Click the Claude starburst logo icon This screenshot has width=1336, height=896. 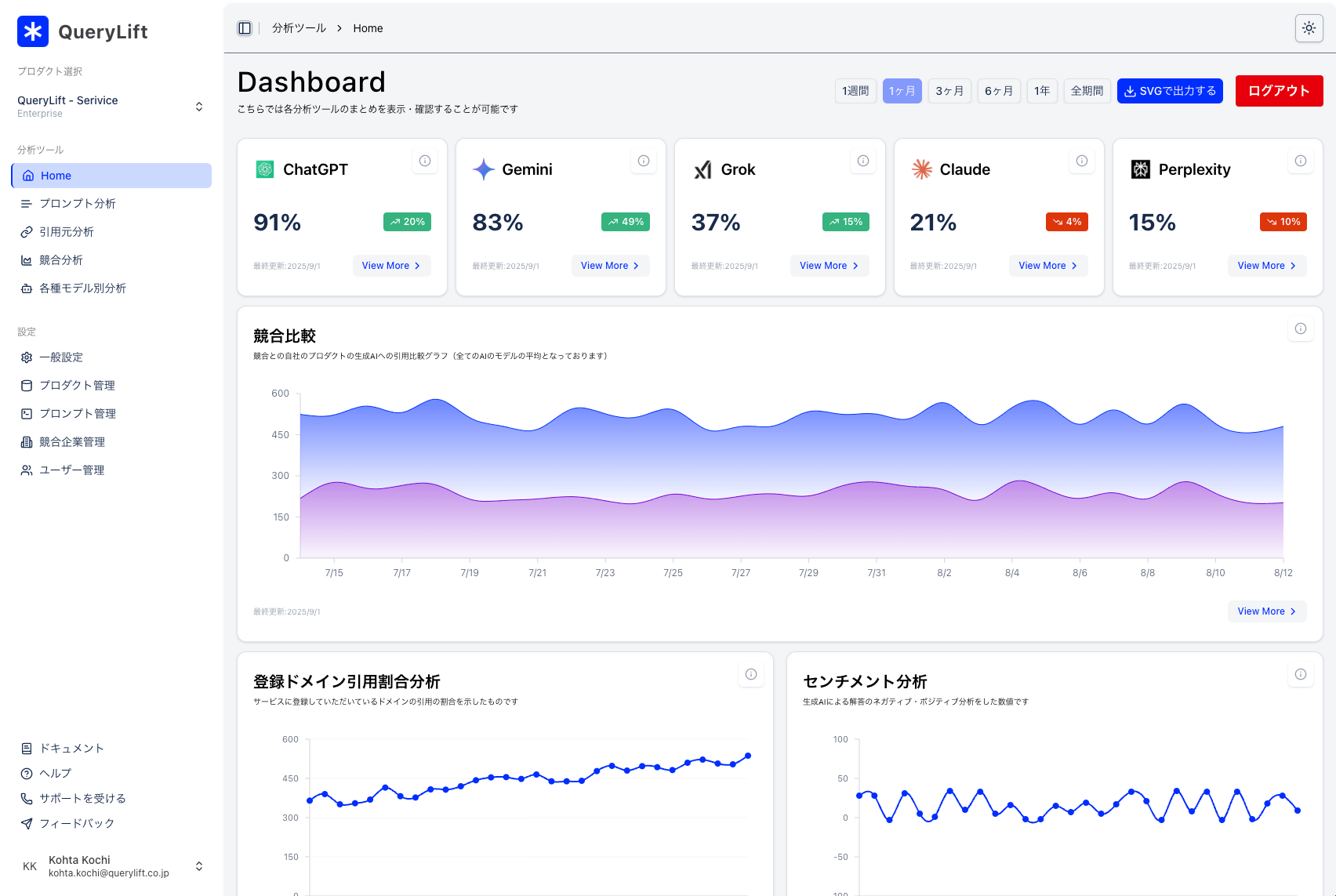point(922,169)
